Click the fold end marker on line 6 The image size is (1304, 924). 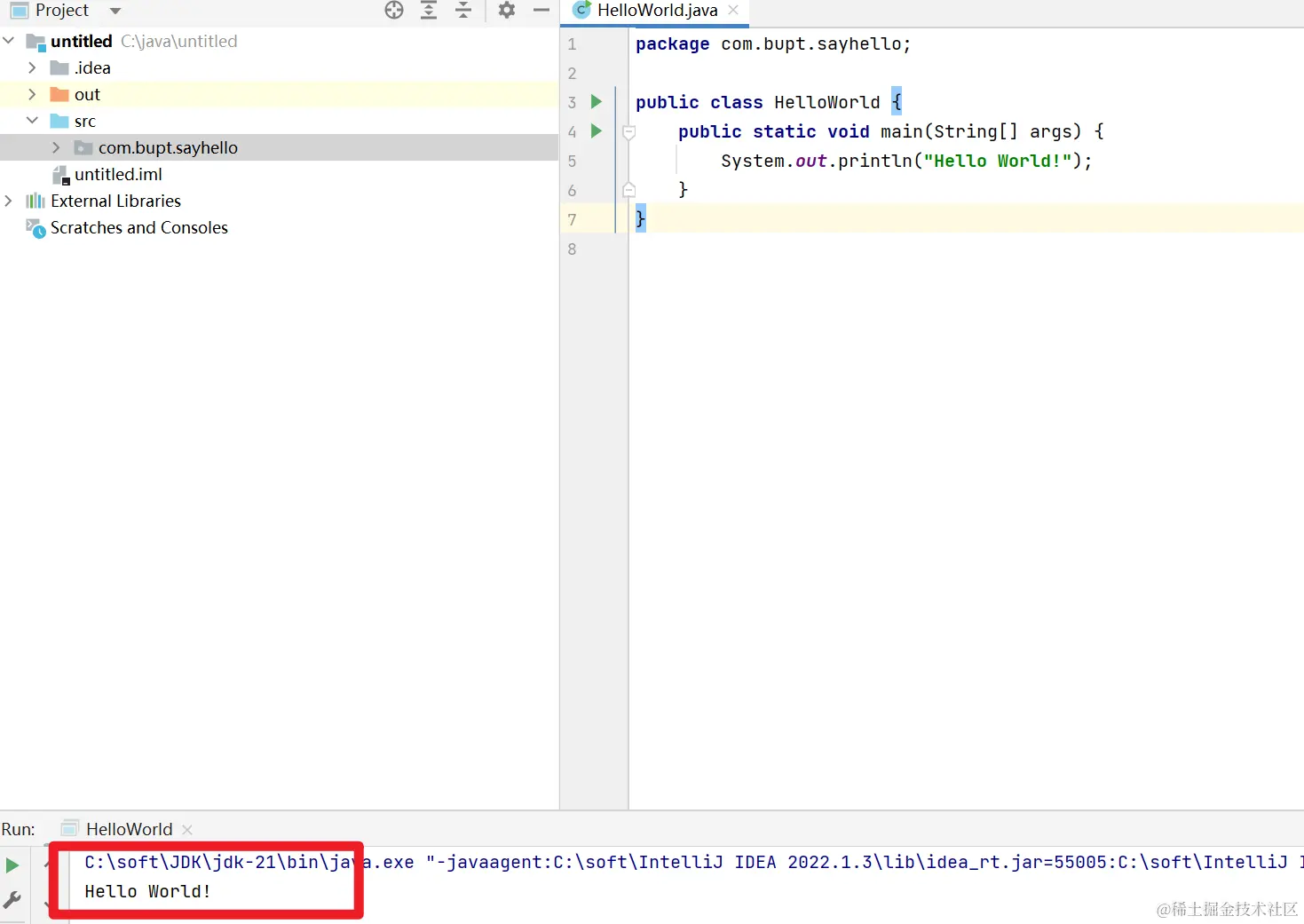click(629, 190)
